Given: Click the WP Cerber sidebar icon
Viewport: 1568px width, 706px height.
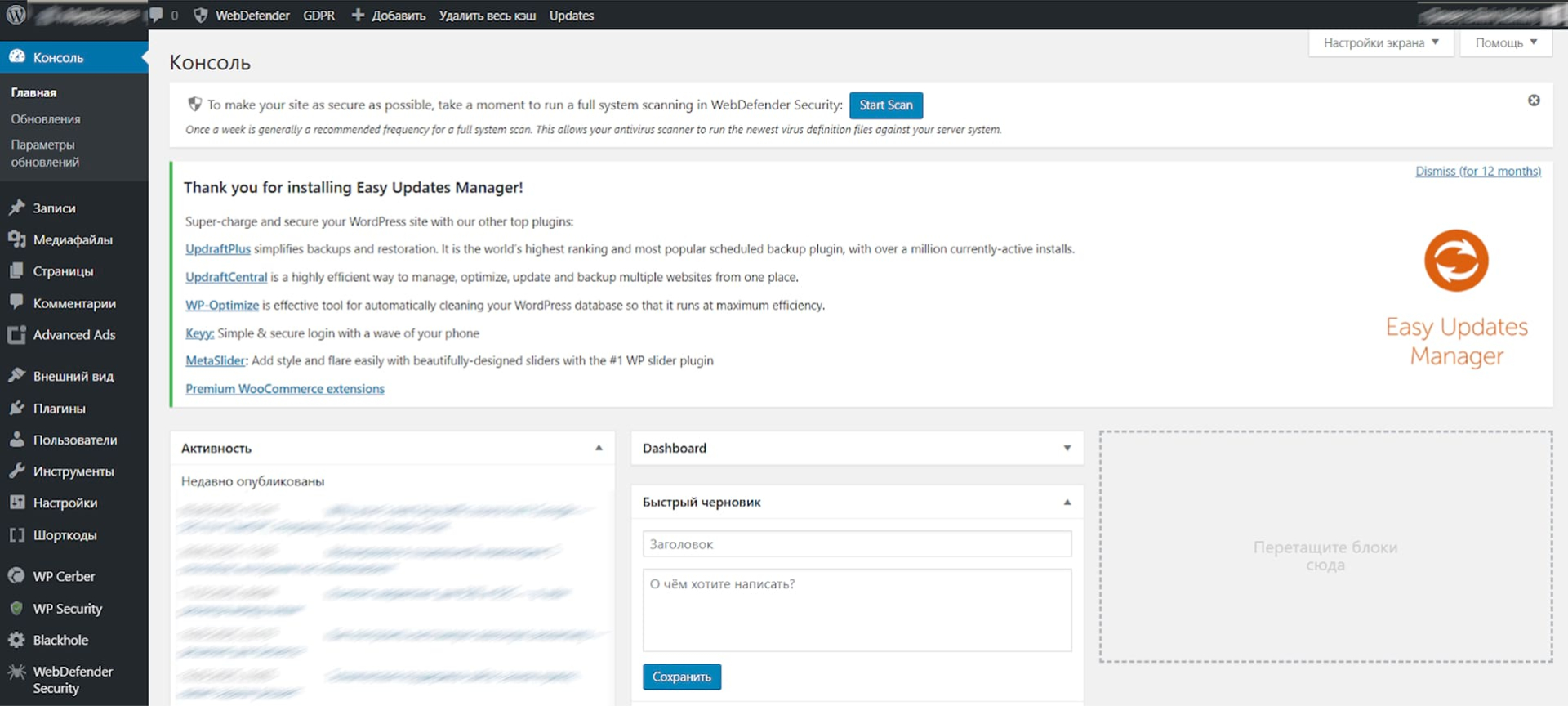Looking at the screenshot, I should pyautogui.click(x=16, y=576).
